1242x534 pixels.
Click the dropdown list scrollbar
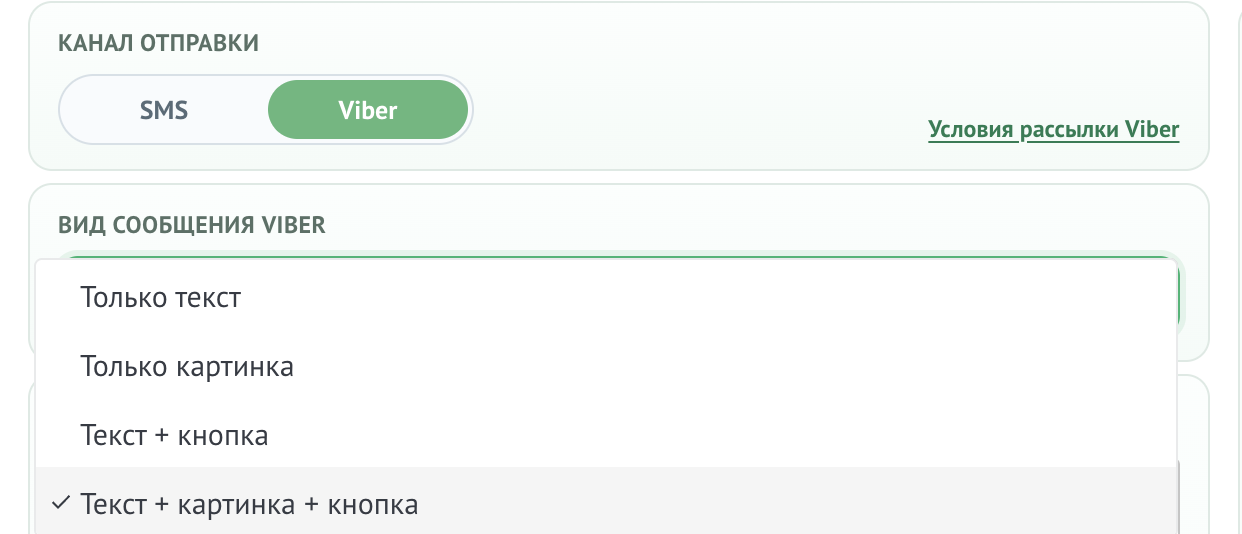pyautogui.click(x=1179, y=498)
